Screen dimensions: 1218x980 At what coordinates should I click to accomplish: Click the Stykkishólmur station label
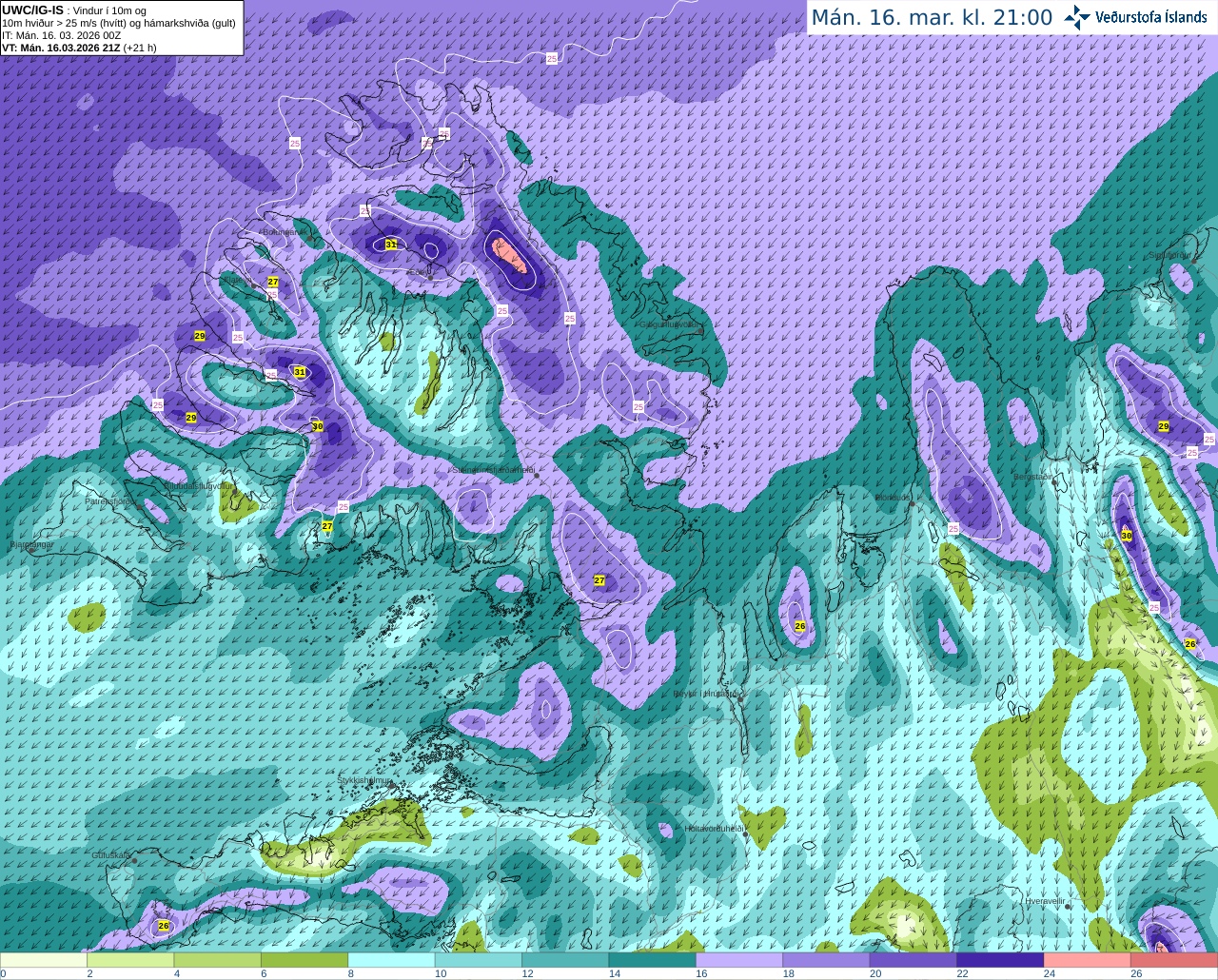point(364,780)
